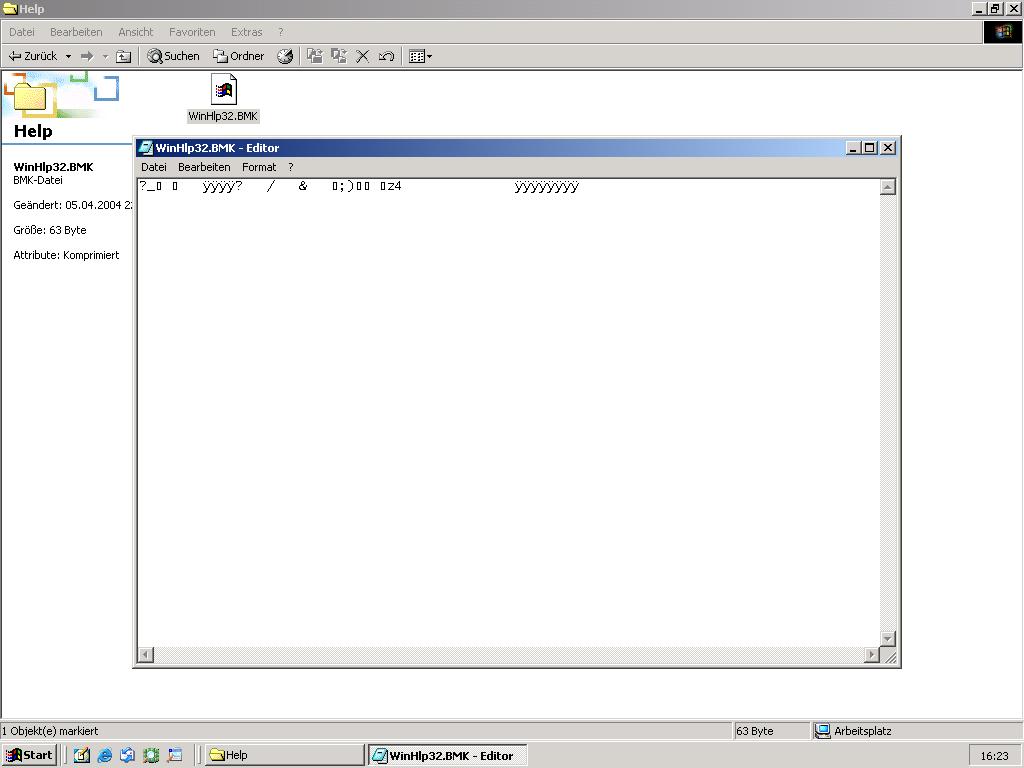Click the Up one folder level icon
1024x768 pixels.
pyautogui.click(x=124, y=57)
